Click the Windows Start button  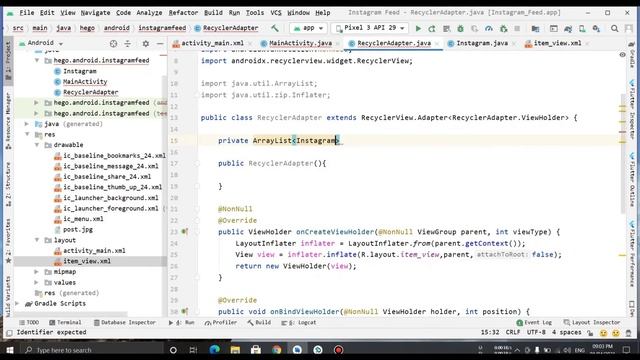coord(10,350)
